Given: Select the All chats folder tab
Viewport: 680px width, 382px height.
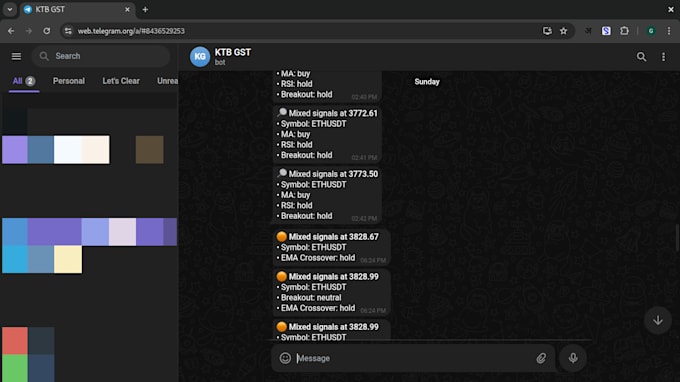Looking at the screenshot, I should pyautogui.click(x=24, y=81).
